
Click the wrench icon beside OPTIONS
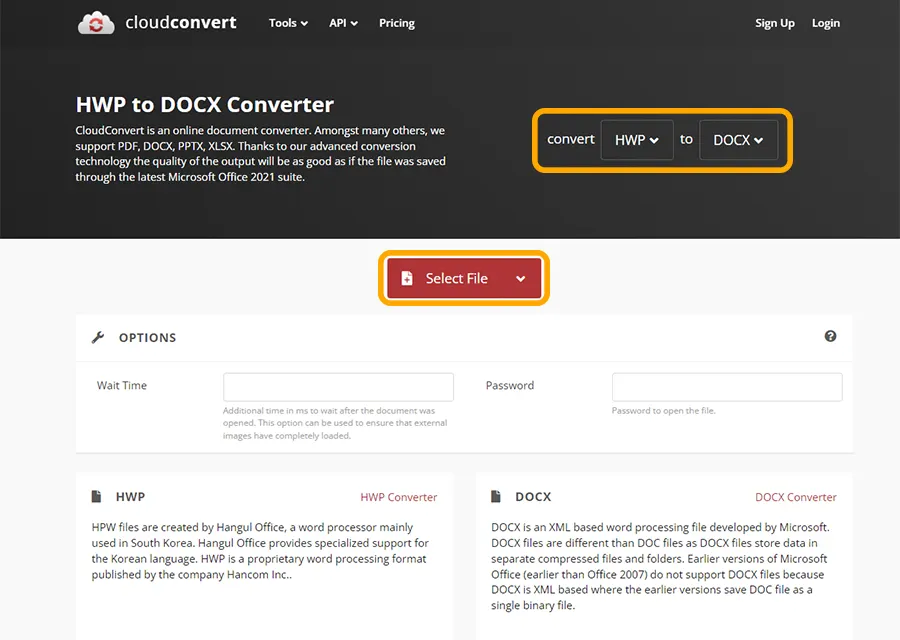tap(97, 337)
